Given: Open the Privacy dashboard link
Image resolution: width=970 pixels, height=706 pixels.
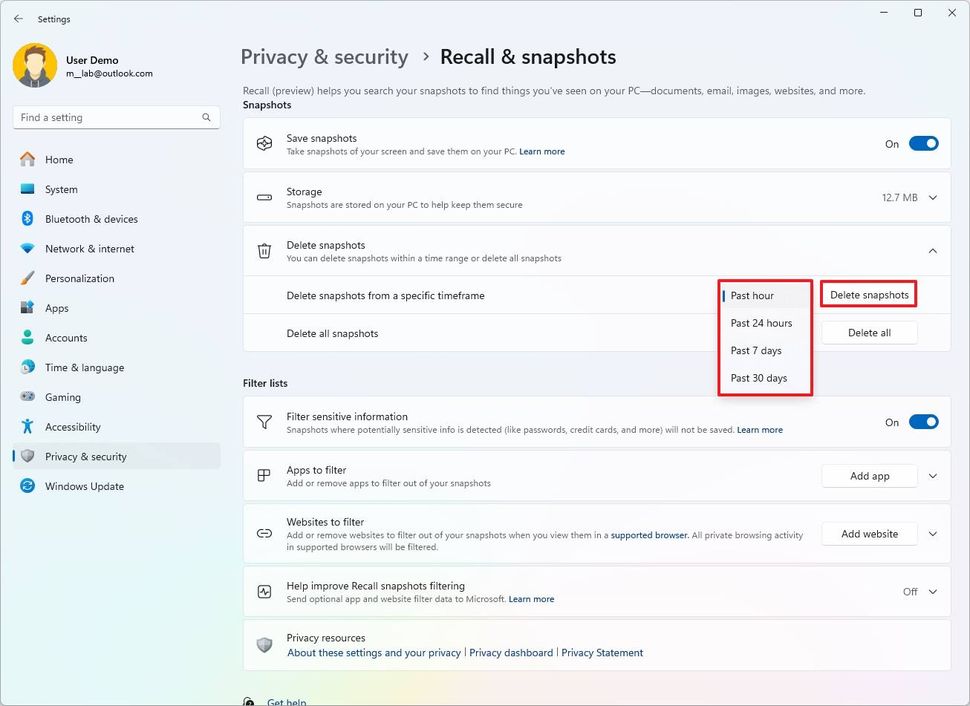Looking at the screenshot, I should [x=511, y=653].
